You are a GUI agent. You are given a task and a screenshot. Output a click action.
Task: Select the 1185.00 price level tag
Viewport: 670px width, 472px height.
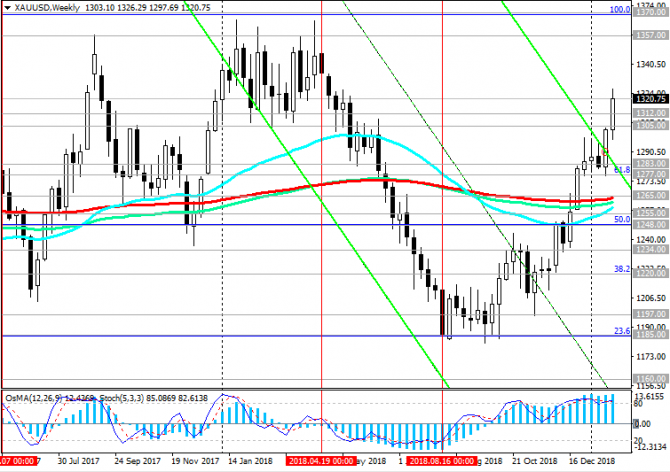(x=650, y=335)
